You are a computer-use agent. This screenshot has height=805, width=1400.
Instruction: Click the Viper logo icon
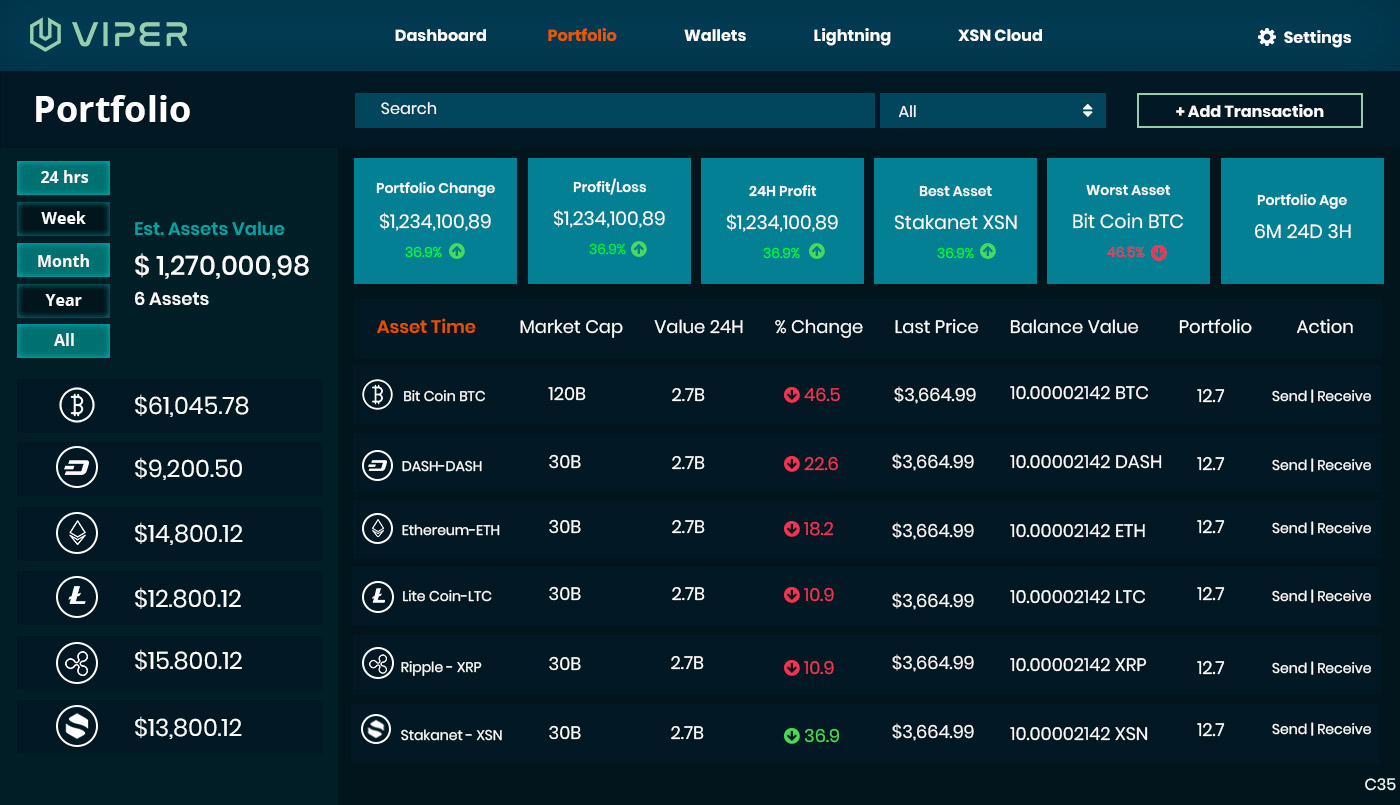[45, 35]
